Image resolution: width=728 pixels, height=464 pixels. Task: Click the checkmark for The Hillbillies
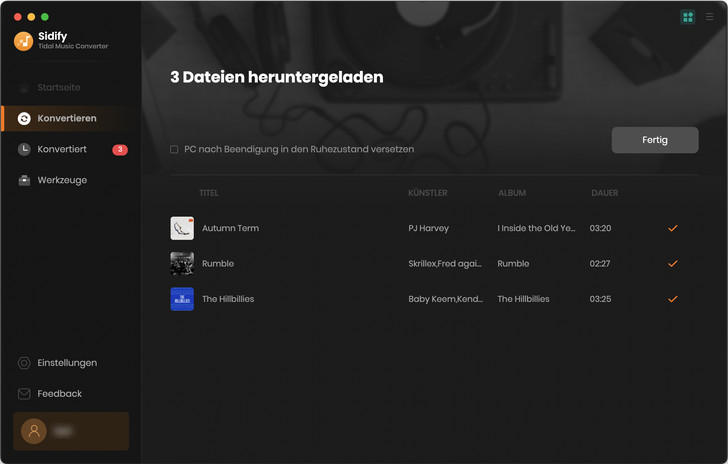pos(673,299)
